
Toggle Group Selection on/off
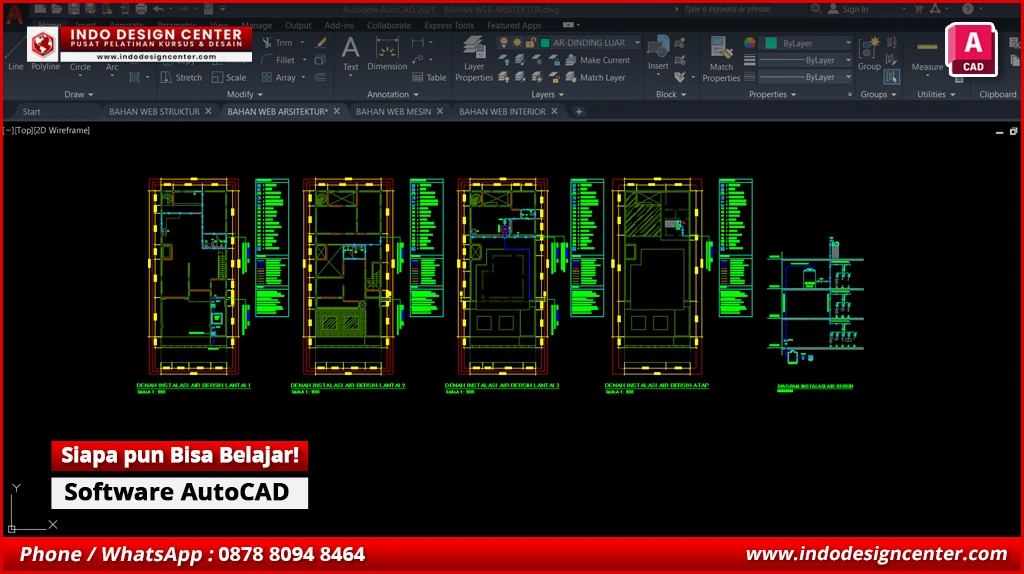point(891,77)
